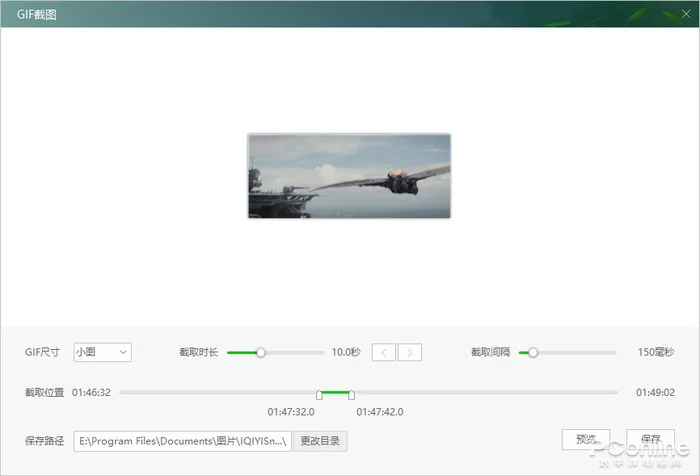Viewport: 700px width, 476px height.
Task: Click the 150毫秒 interval value
Action: (x=656, y=352)
